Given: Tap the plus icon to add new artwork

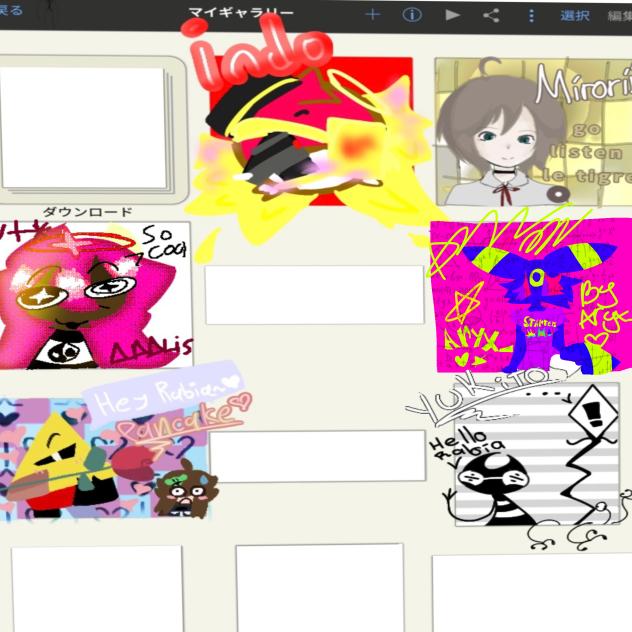Looking at the screenshot, I should [x=372, y=15].
